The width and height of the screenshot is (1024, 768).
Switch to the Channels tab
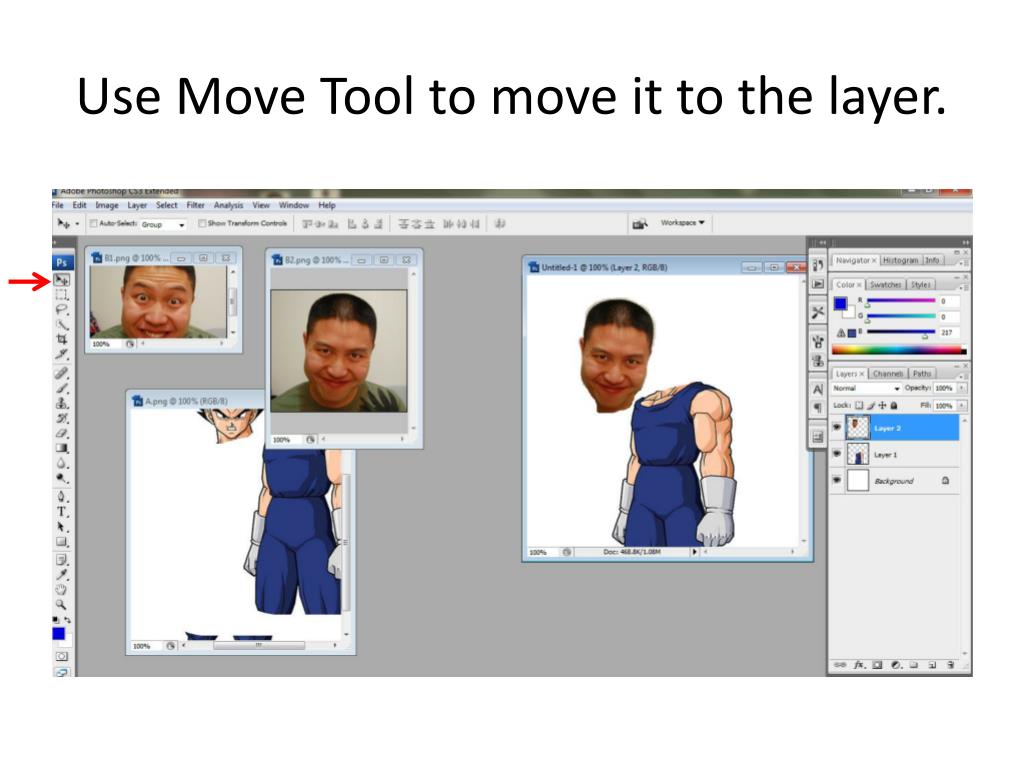pos(888,374)
